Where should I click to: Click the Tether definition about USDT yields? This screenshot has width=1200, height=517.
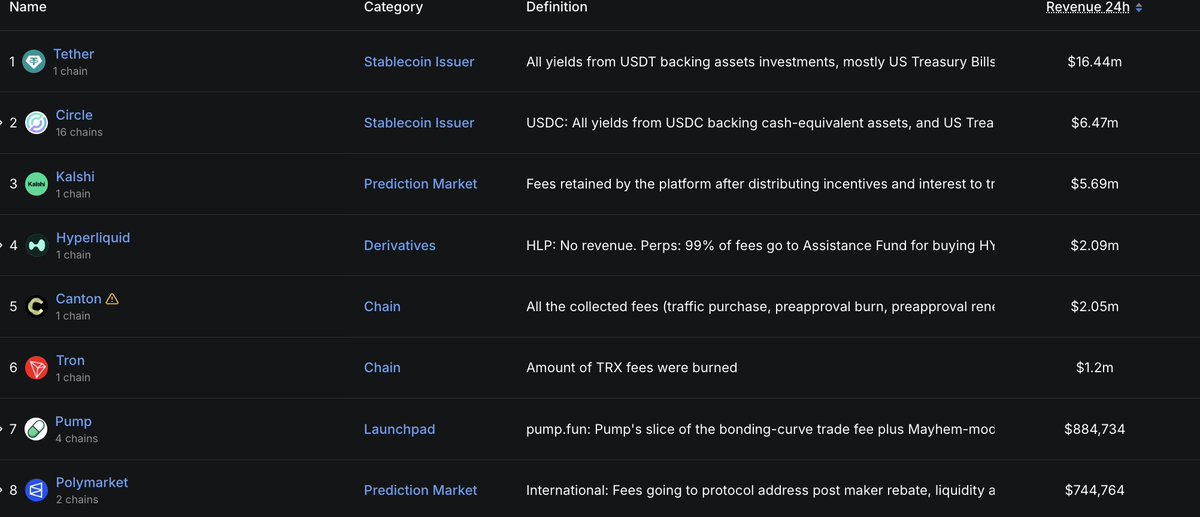coord(760,62)
